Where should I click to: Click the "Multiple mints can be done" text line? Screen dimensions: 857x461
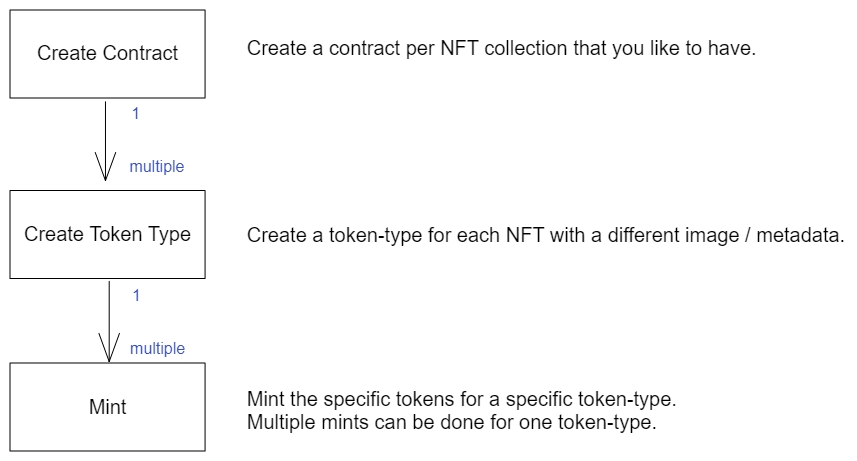[x=451, y=421]
